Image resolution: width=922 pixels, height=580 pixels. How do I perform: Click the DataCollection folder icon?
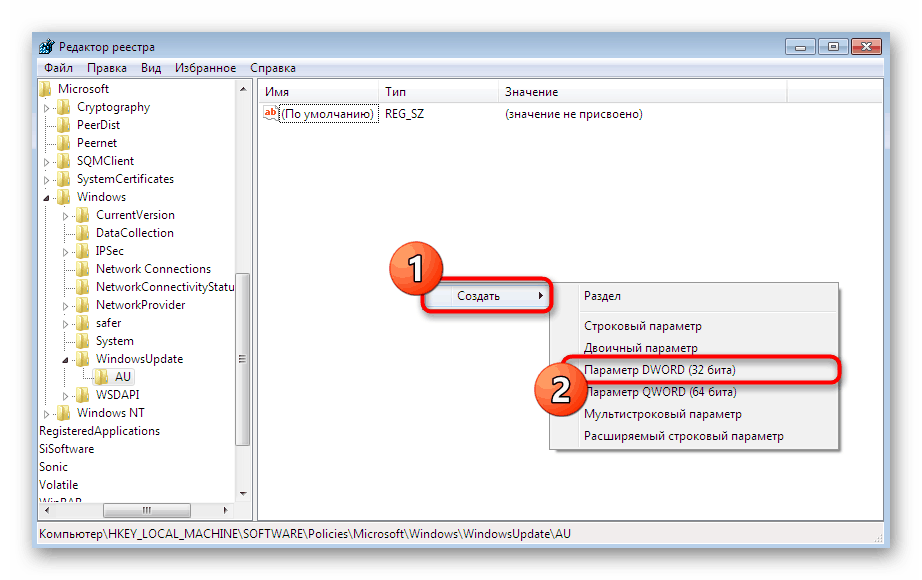tap(83, 233)
